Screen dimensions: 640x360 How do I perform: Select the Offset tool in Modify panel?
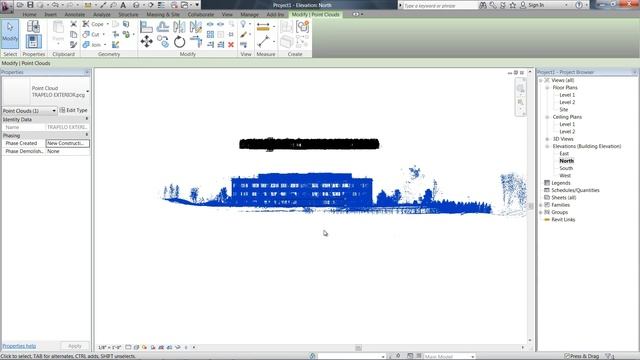[x=163, y=27]
